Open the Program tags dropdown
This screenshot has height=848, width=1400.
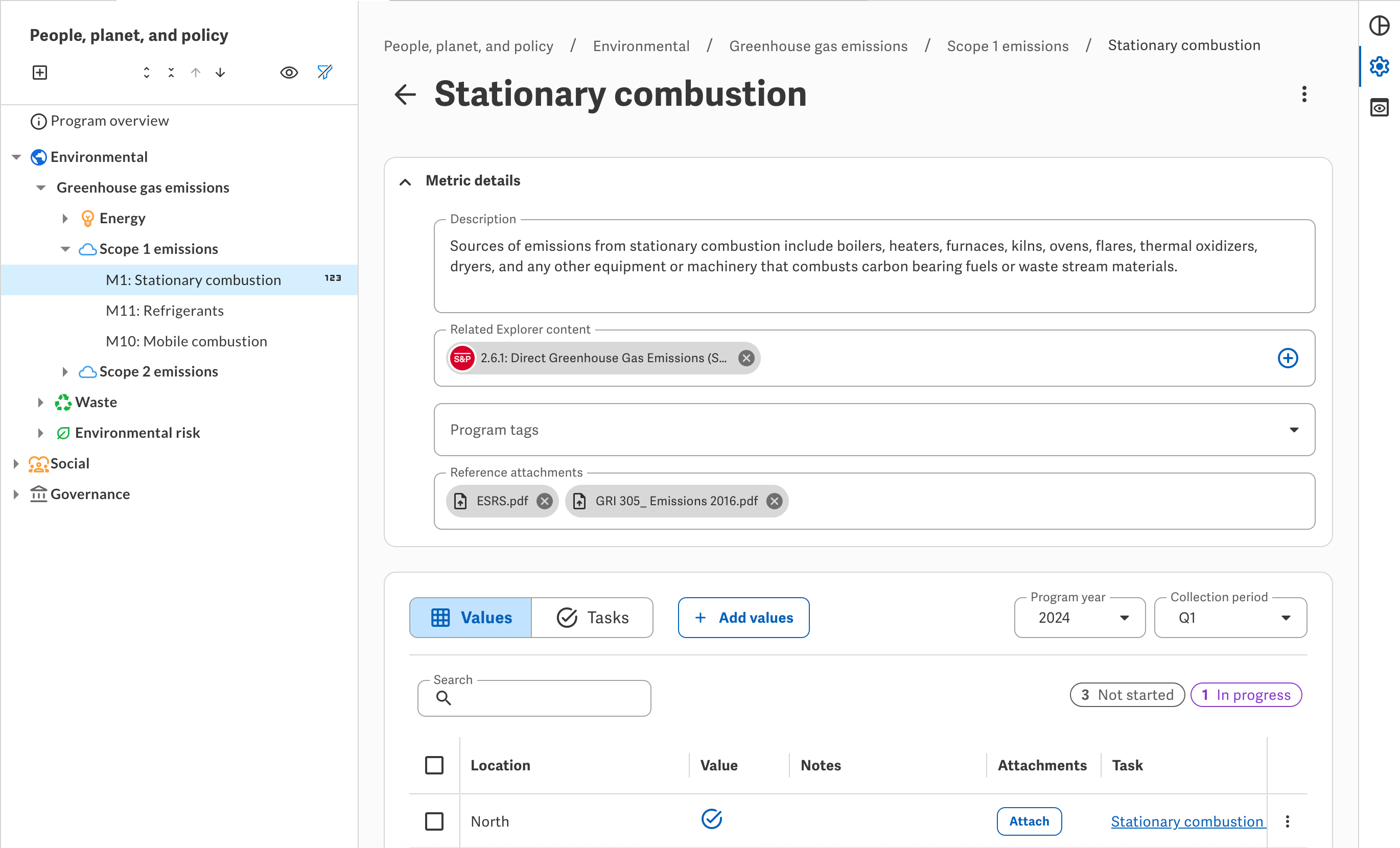[1294, 430]
